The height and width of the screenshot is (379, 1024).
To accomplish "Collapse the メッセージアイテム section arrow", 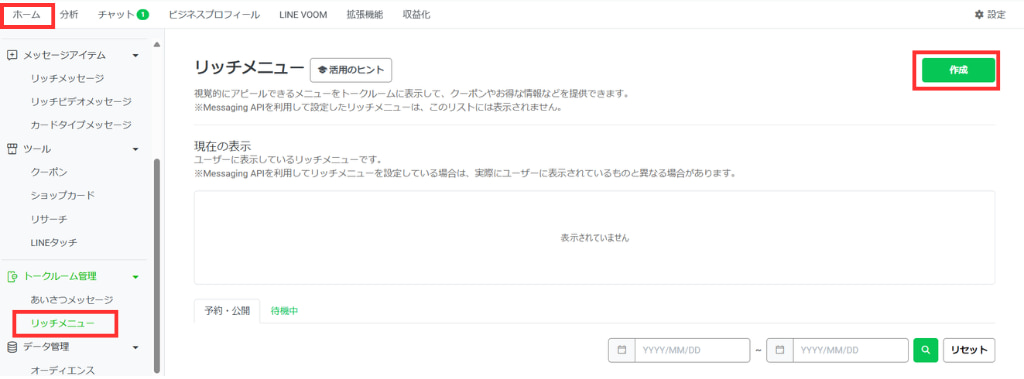I will (135, 56).
